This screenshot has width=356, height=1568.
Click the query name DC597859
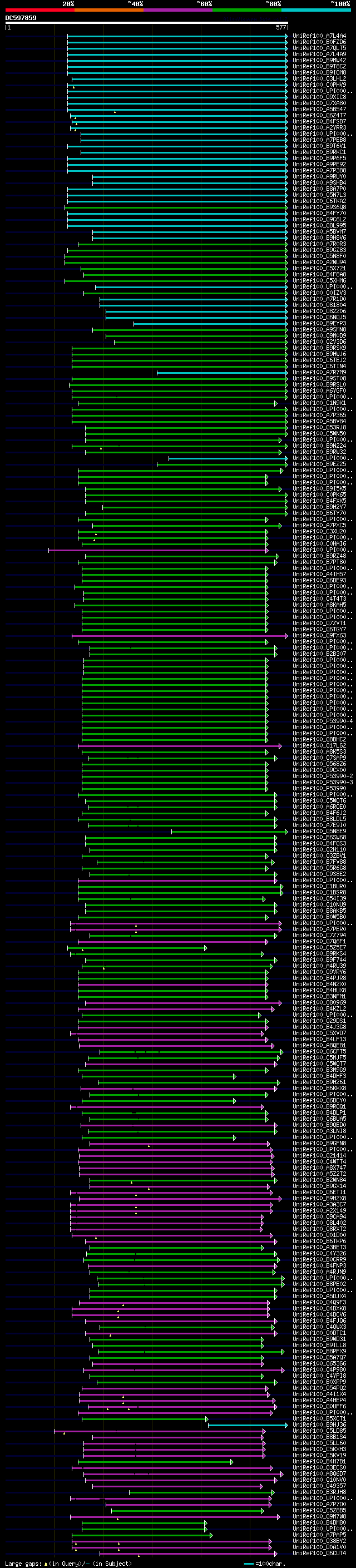coord(21,18)
